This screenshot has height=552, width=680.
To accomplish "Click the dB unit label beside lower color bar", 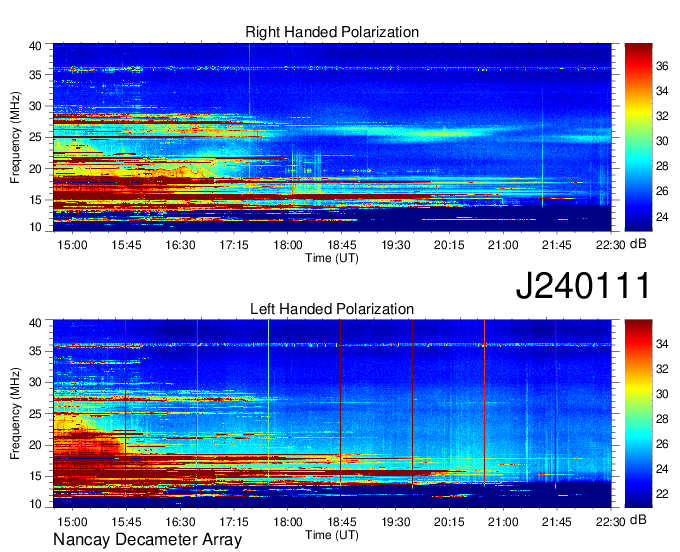I will (x=638, y=520).
